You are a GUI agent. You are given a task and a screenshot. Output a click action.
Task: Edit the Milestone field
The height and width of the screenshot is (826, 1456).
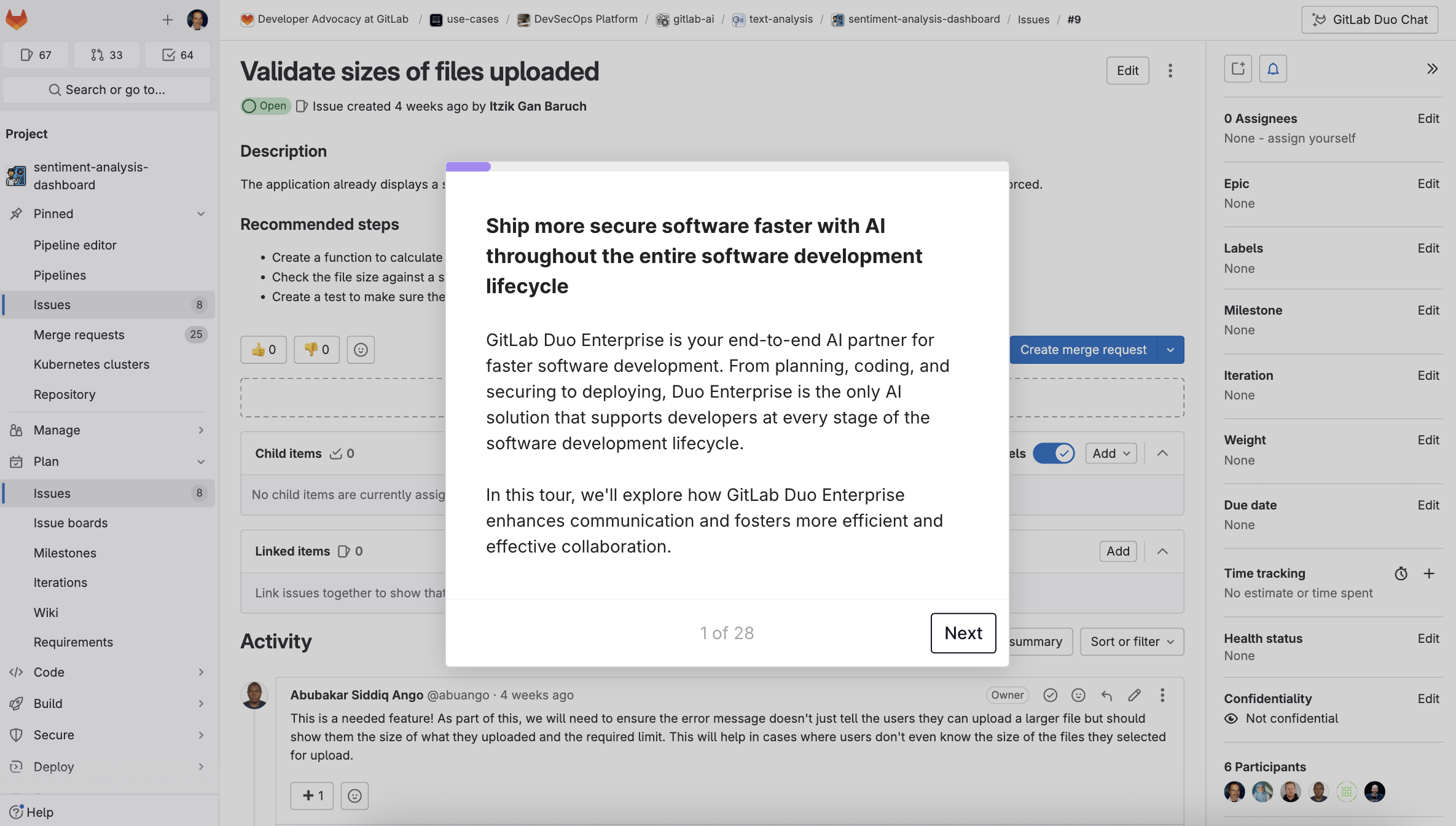coord(1428,310)
